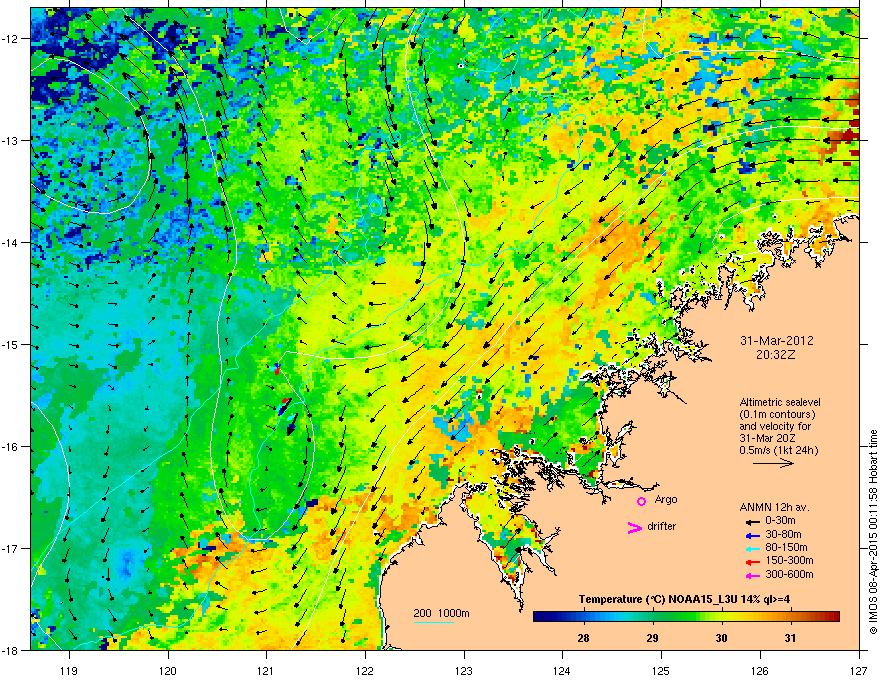Click longitude axis label 126

click(x=760, y=670)
